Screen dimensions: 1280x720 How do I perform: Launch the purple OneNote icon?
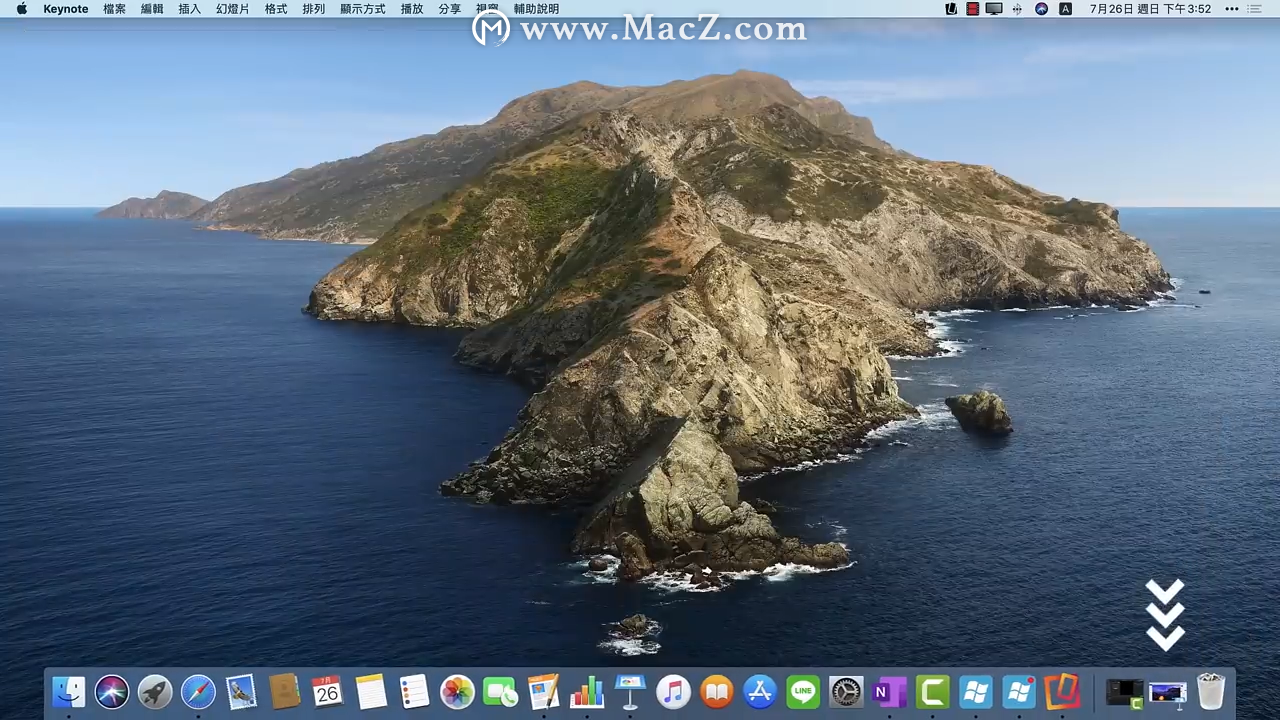tap(889, 691)
